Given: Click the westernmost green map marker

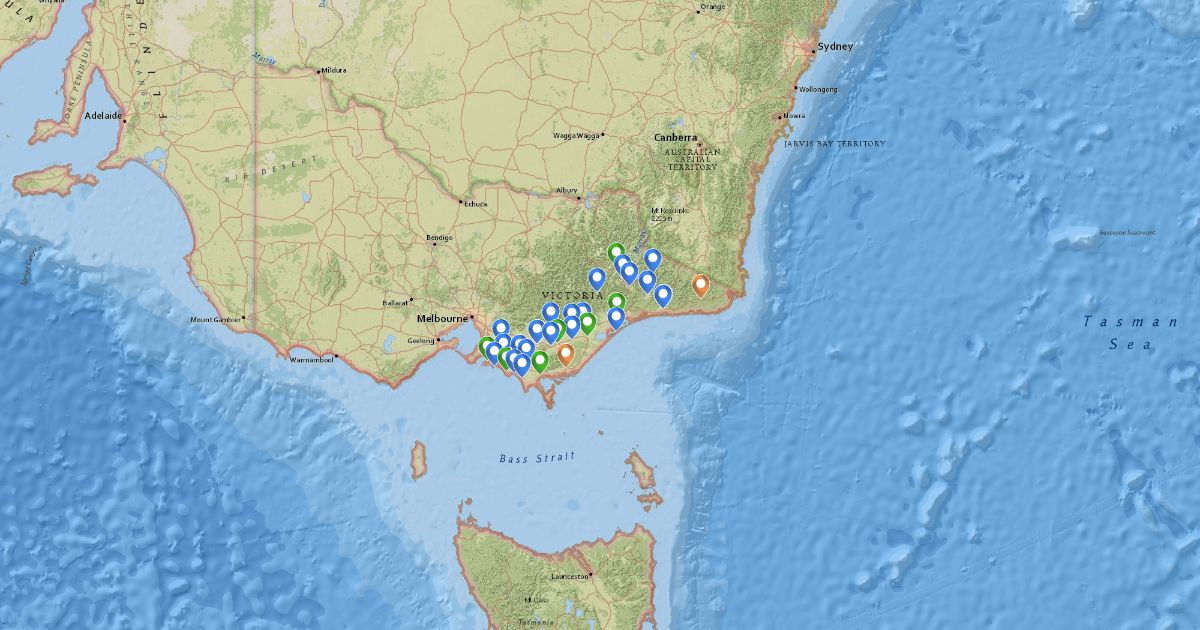Looking at the screenshot, I should [x=487, y=347].
